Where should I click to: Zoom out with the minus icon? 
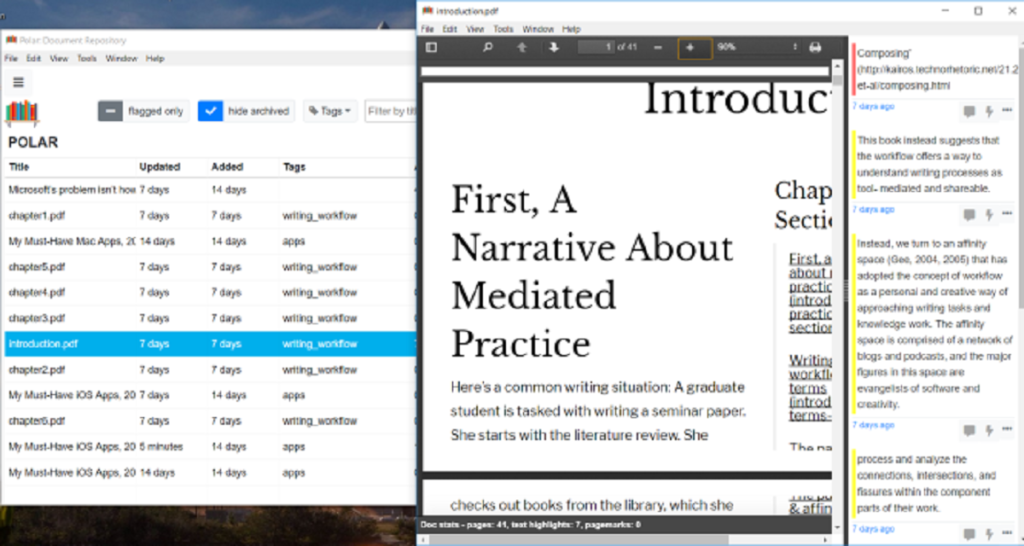[x=657, y=47]
